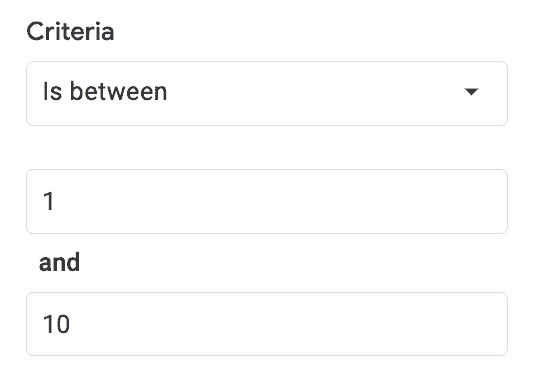The image size is (544, 388).
Task: Click the 'Is between' text in selector
Action: [105, 92]
